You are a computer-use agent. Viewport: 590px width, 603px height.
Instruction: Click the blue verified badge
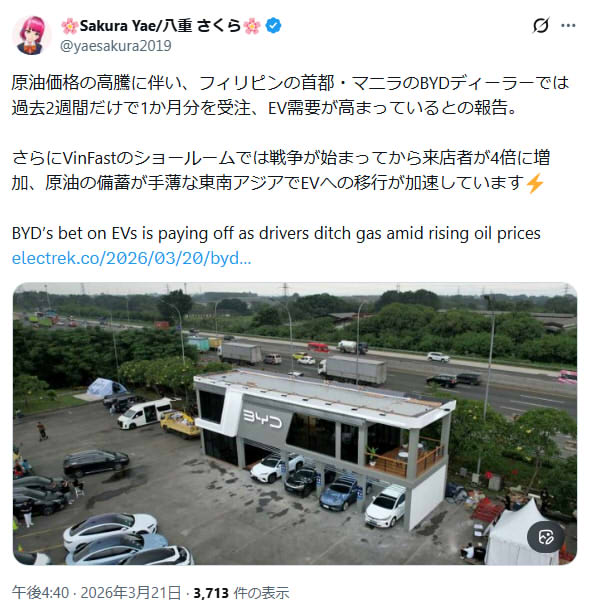[273, 26]
